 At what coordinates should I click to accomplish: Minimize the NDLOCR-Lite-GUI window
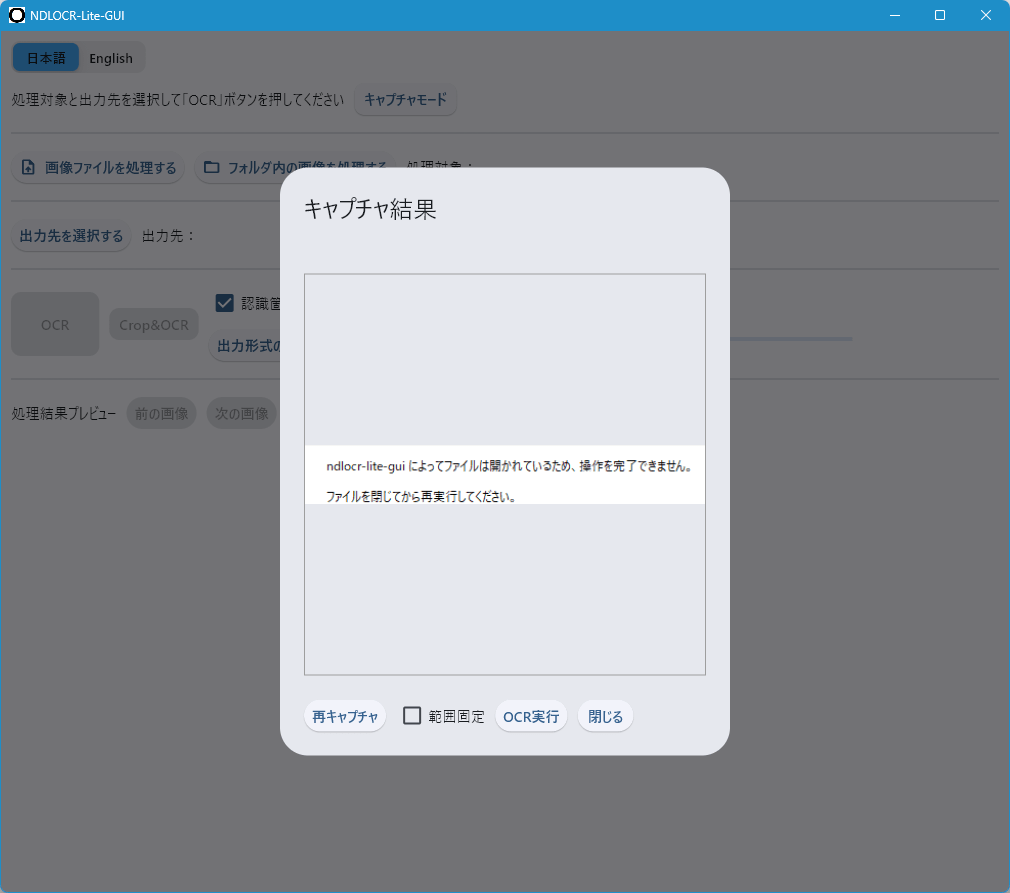pos(894,15)
